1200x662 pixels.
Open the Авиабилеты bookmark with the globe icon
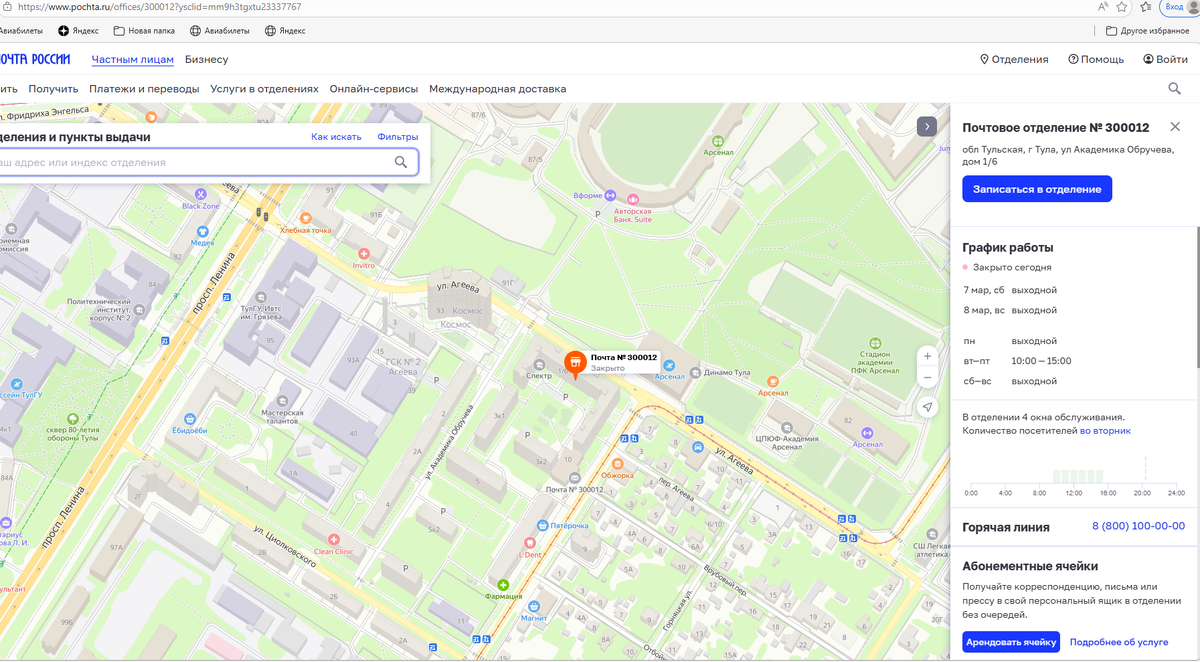coord(219,30)
